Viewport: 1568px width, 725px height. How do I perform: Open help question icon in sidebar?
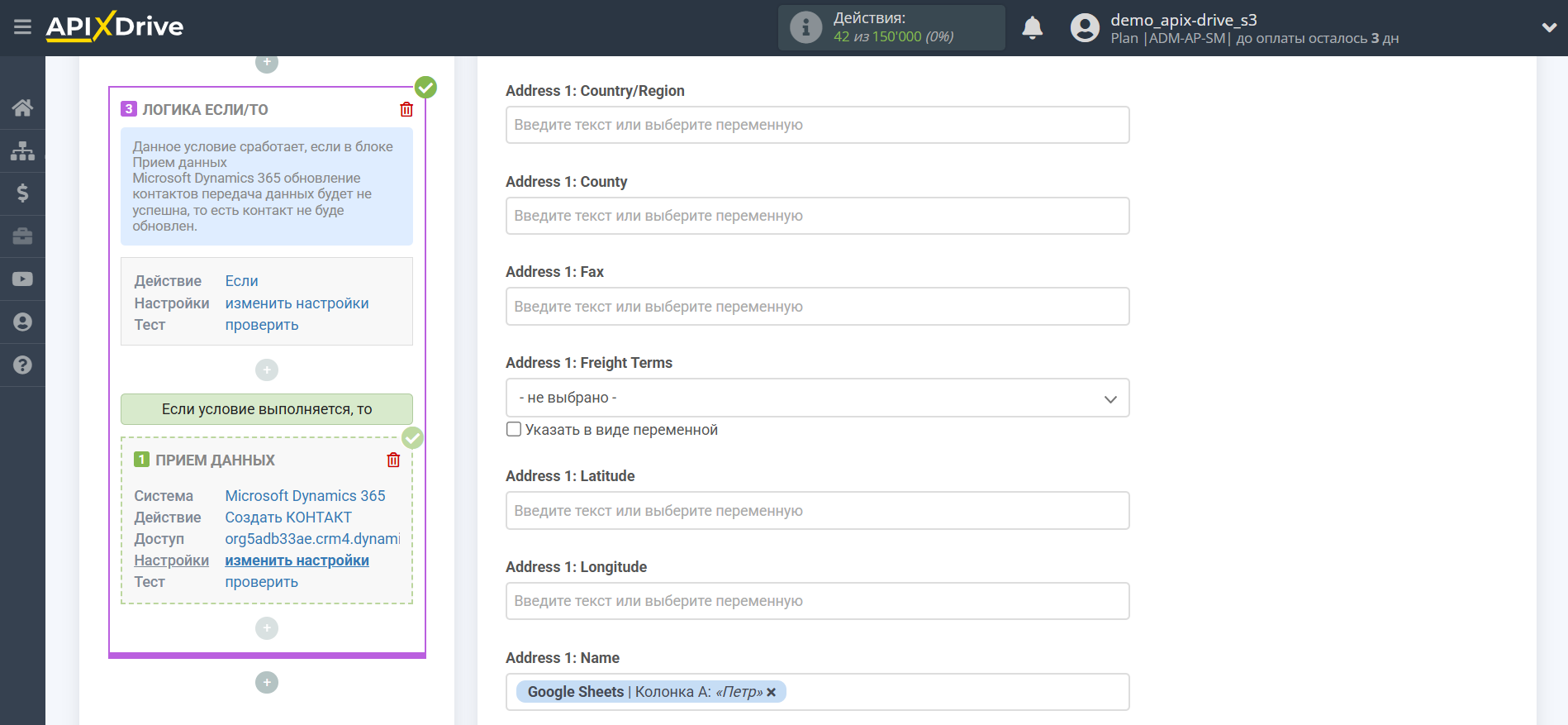pos(22,365)
